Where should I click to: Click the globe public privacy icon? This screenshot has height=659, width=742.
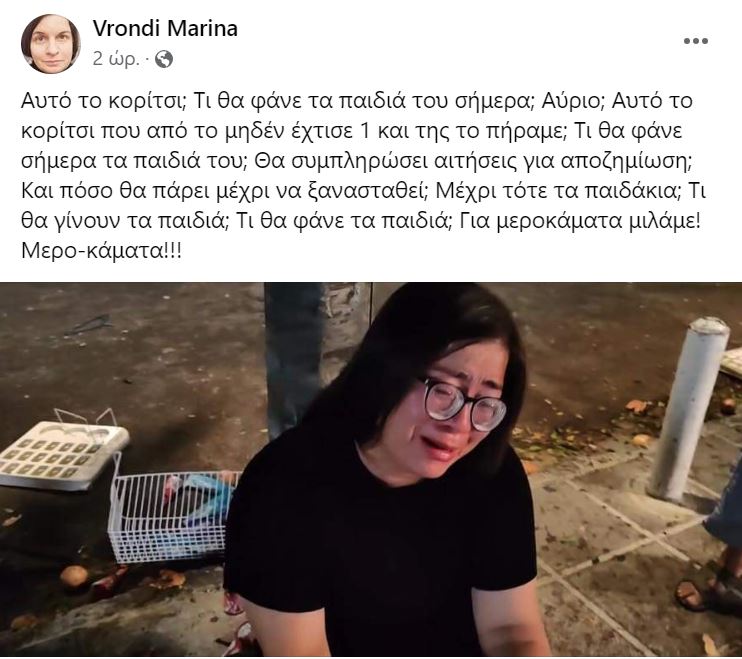[164, 59]
